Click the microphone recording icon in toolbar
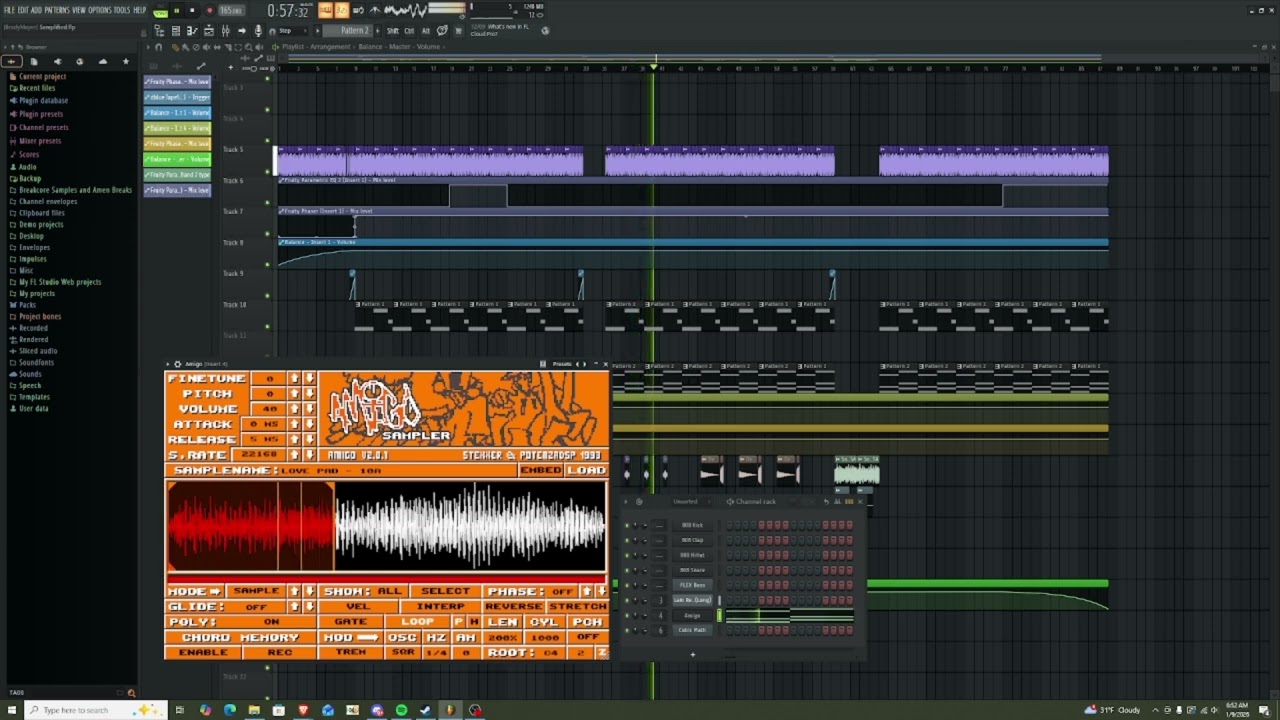This screenshot has height=720, width=1280. pos(258,31)
